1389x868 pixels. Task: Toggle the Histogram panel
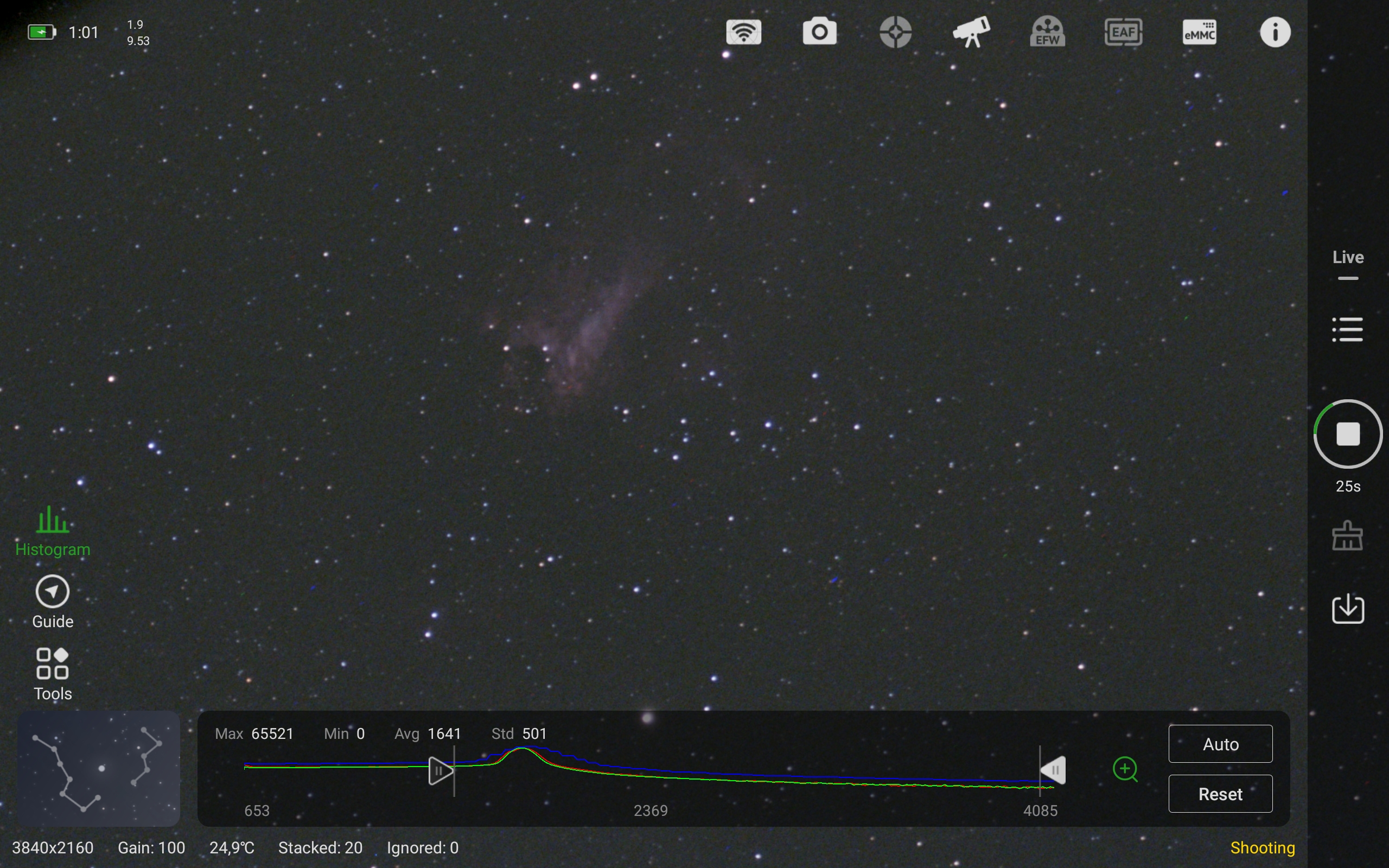[x=53, y=531]
